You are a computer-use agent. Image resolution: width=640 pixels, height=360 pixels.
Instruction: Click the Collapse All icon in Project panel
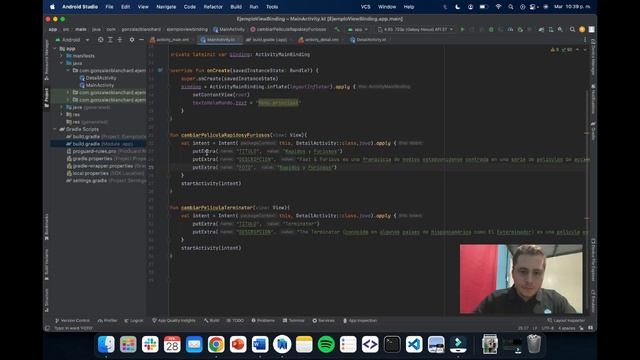pos(120,40)
